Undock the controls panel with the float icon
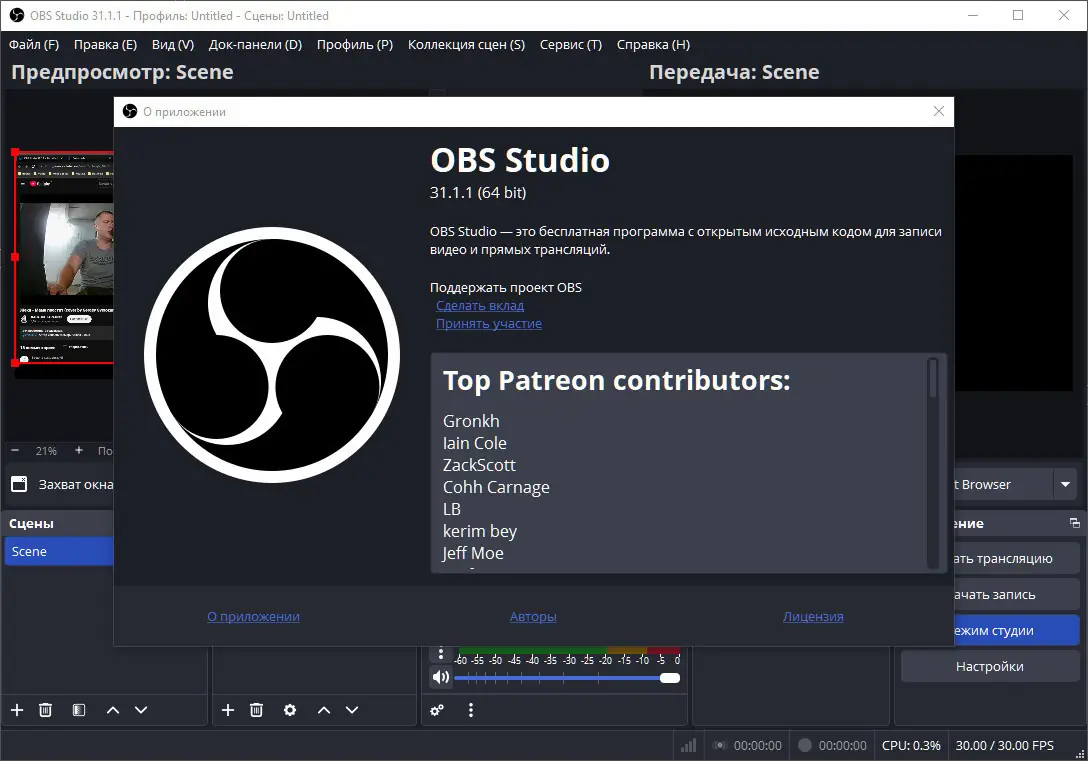The width and height of the screenshot is (1088, 761). [x=1075, y=523]
